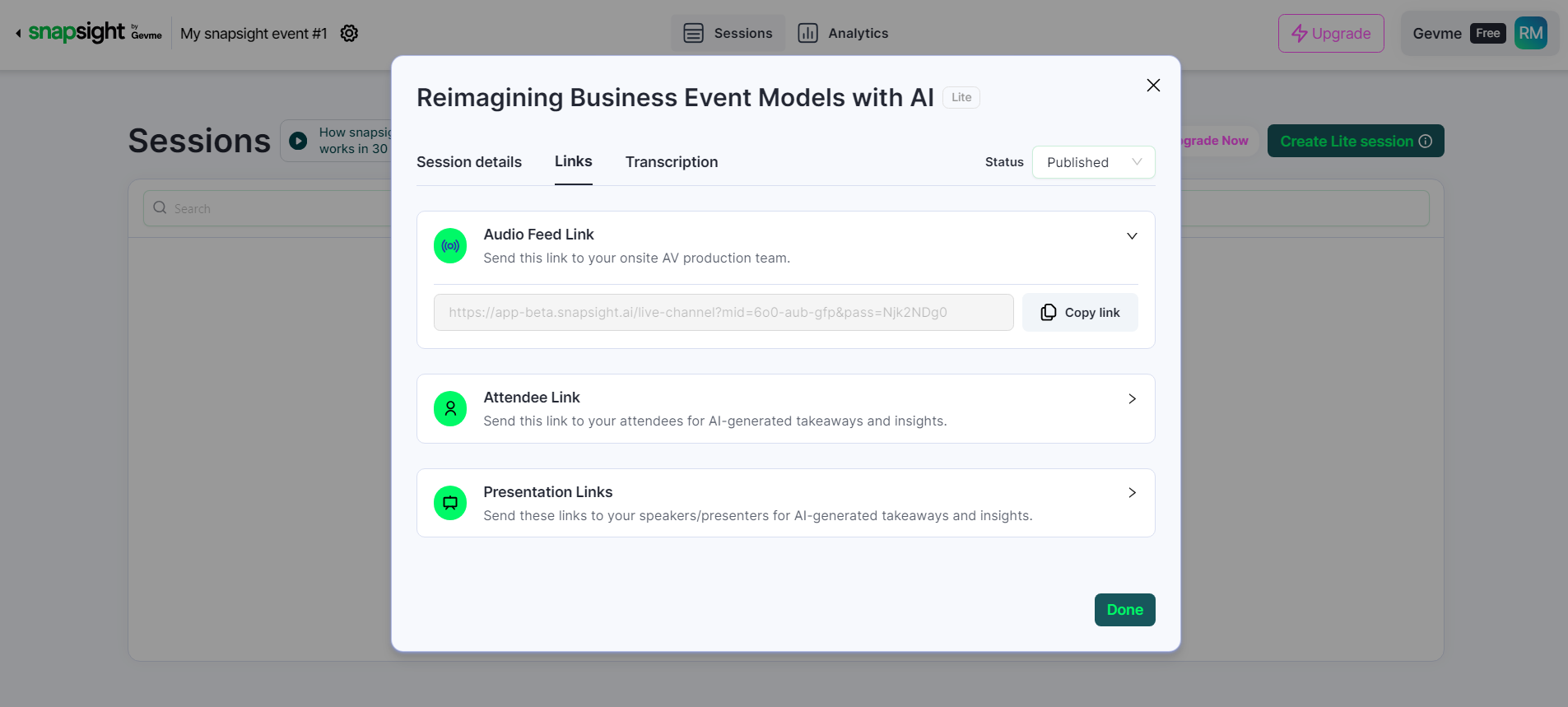
Task: Expand the Attendee Link section
Action: click(1132, 399)
